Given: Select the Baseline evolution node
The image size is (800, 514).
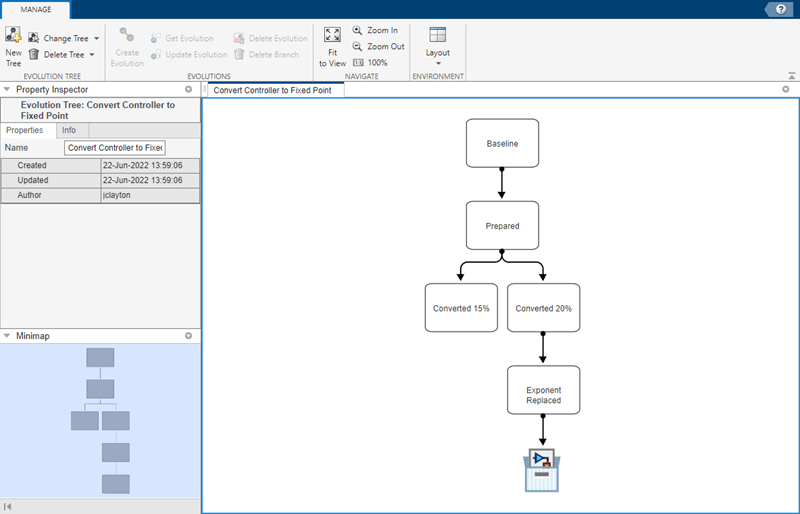Looking at the screenshot, I should (502, 143).
